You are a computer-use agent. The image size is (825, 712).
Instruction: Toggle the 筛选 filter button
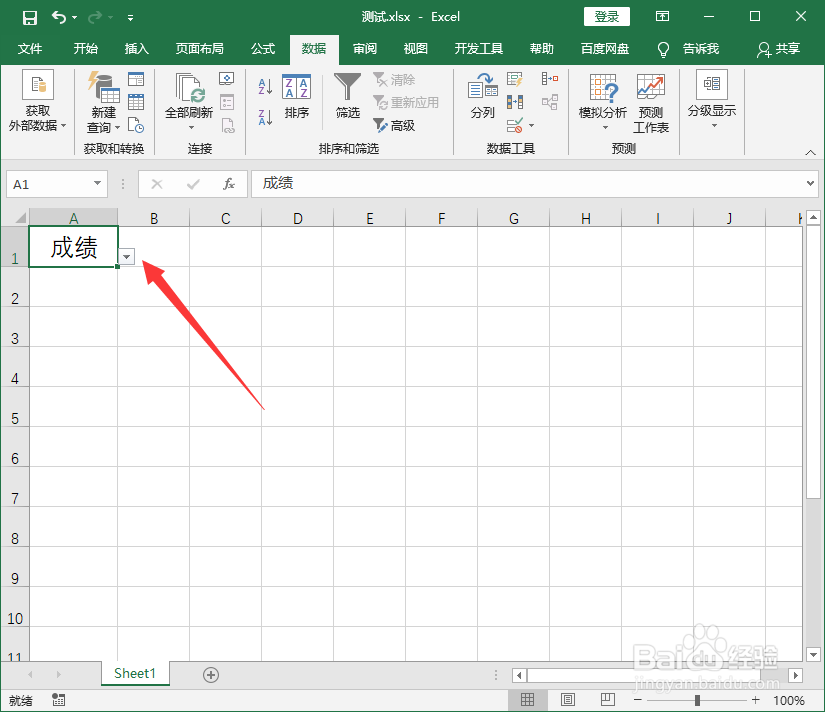click(x=347, y=96)
